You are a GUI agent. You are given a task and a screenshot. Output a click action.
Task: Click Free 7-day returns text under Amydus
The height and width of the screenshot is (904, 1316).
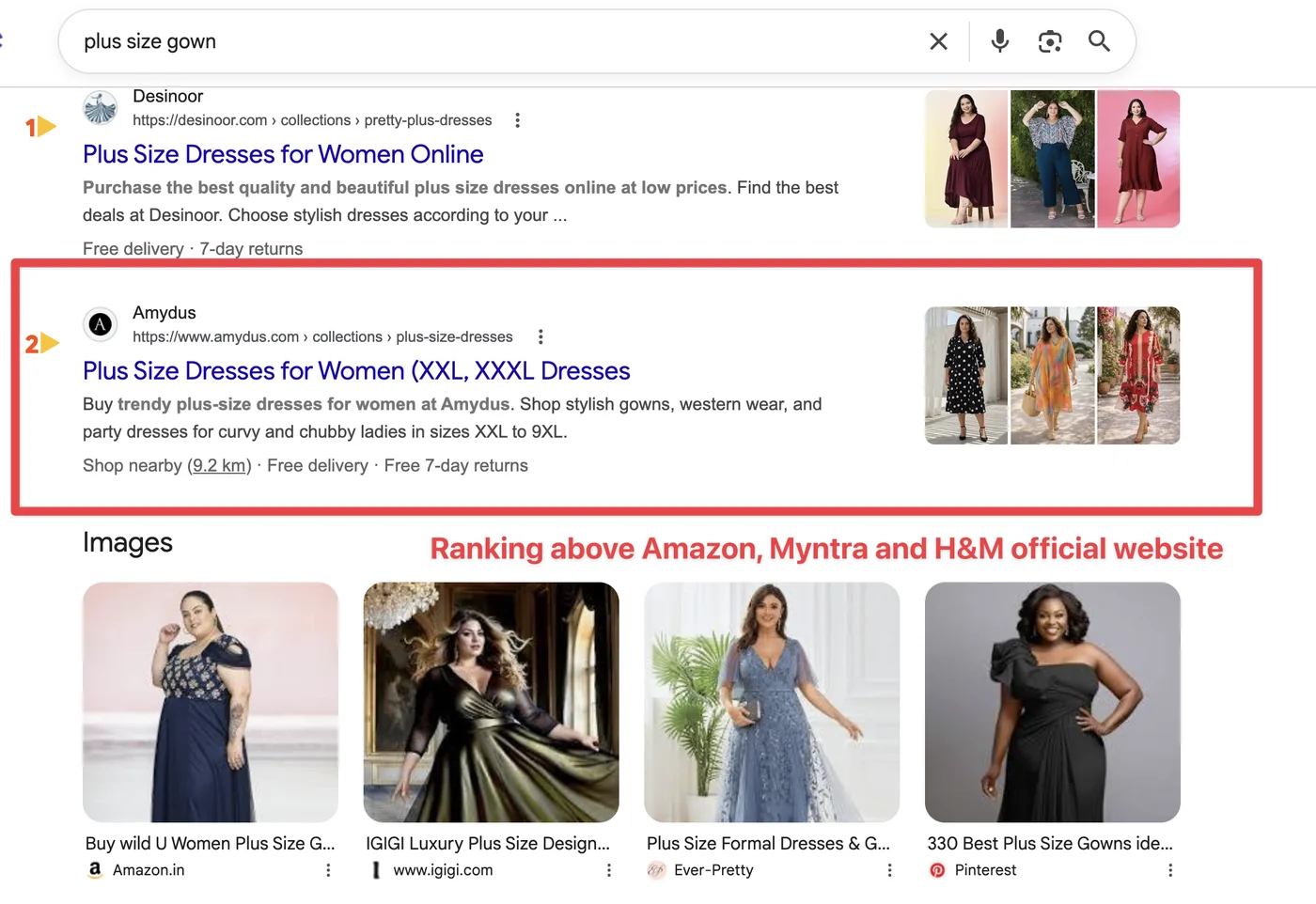click(x=456, y=465)
